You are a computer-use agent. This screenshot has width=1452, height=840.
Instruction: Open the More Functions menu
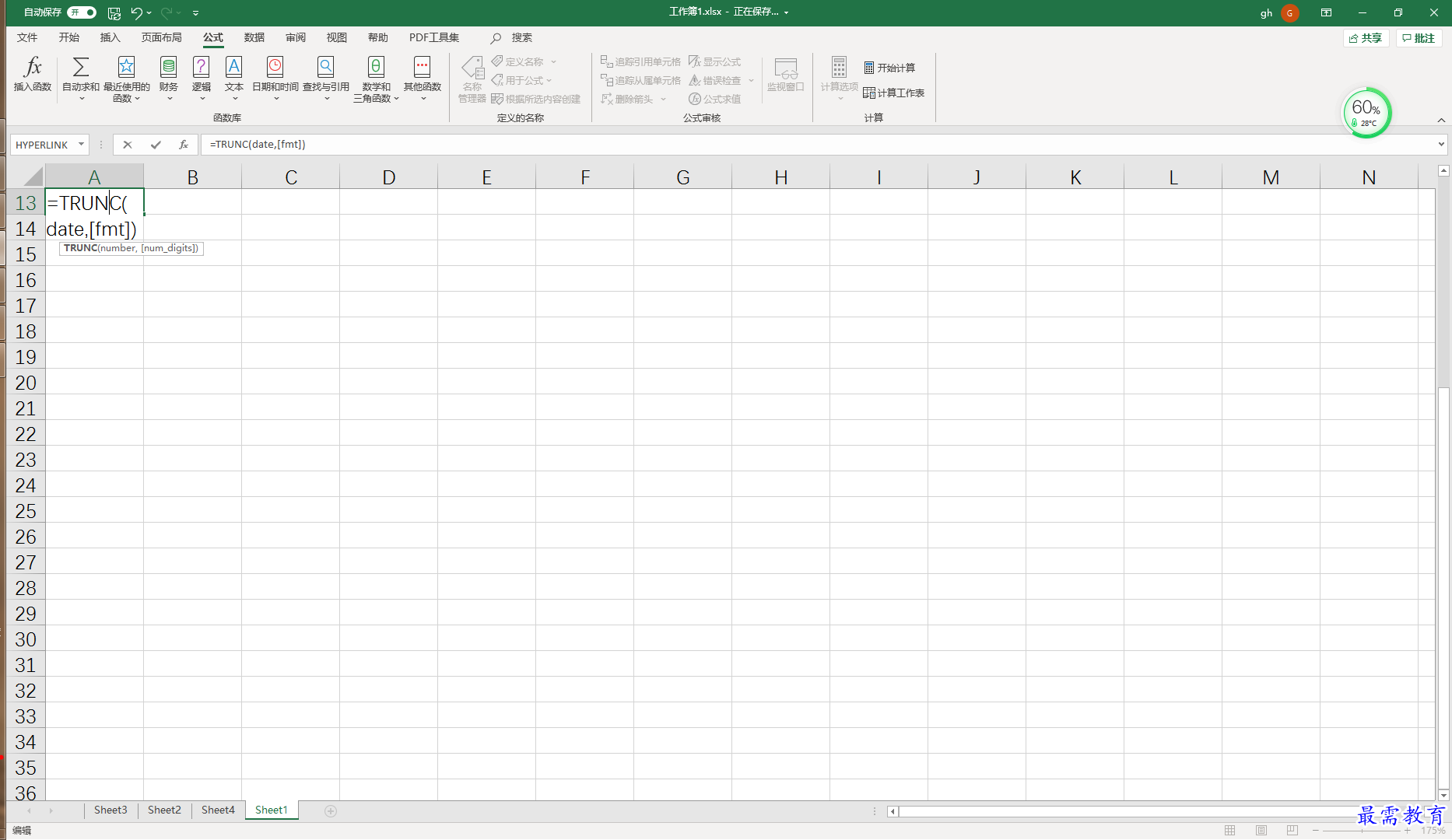(423, 78)
